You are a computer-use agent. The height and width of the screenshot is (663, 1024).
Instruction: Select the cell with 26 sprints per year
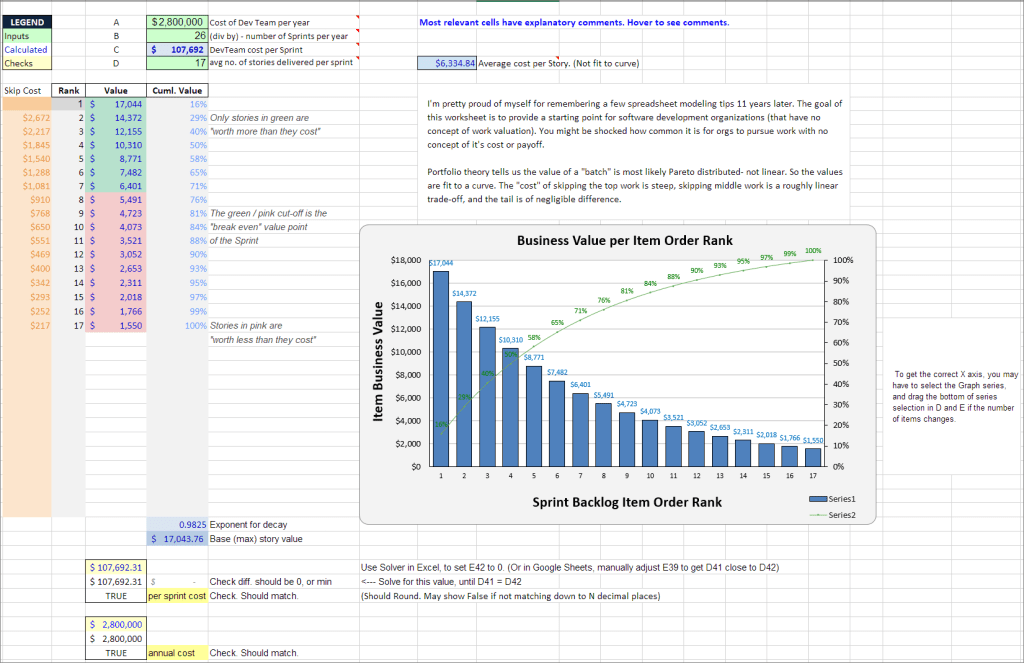point(176,35)
